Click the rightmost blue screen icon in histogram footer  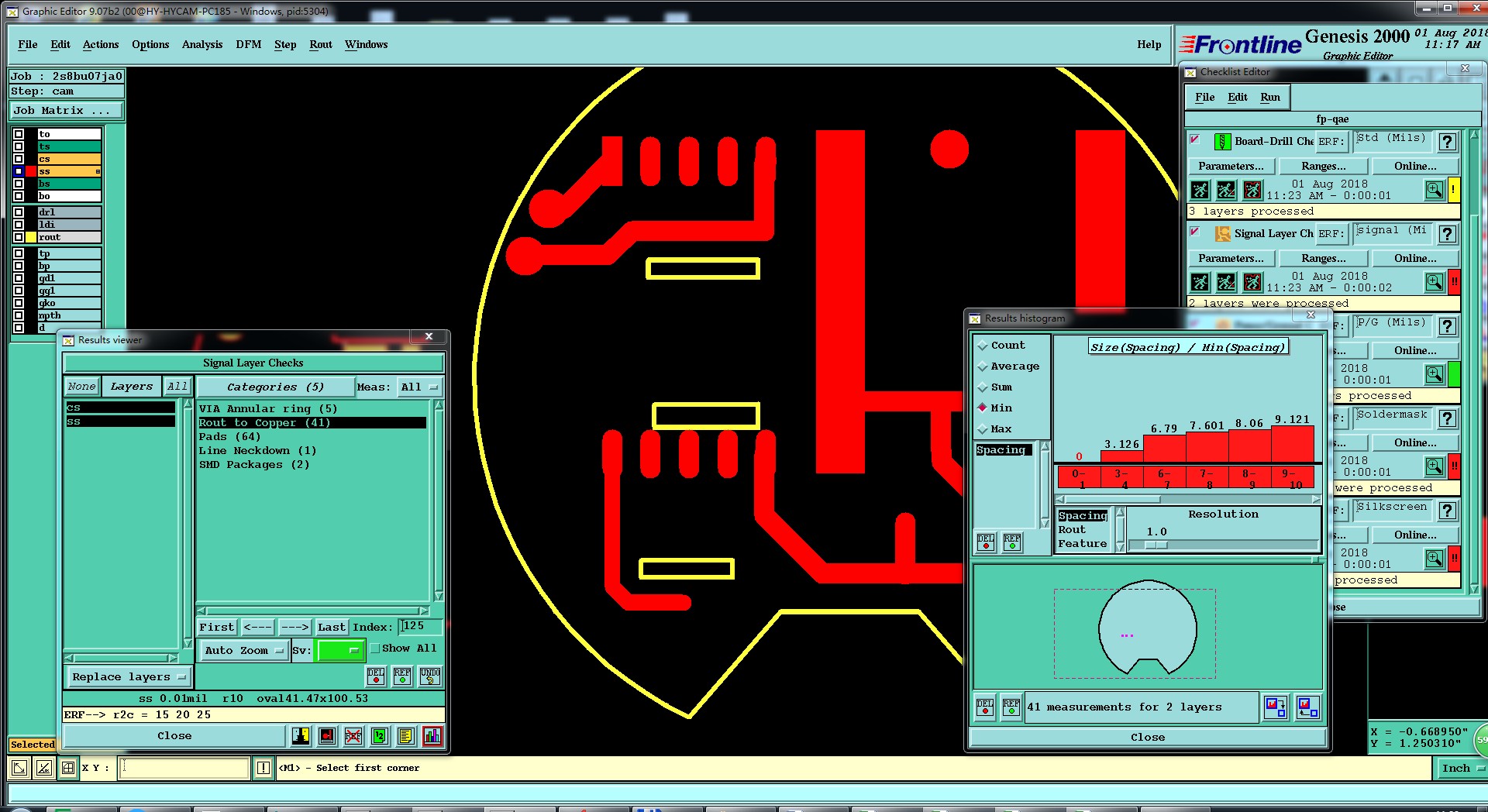(1308, 707)
